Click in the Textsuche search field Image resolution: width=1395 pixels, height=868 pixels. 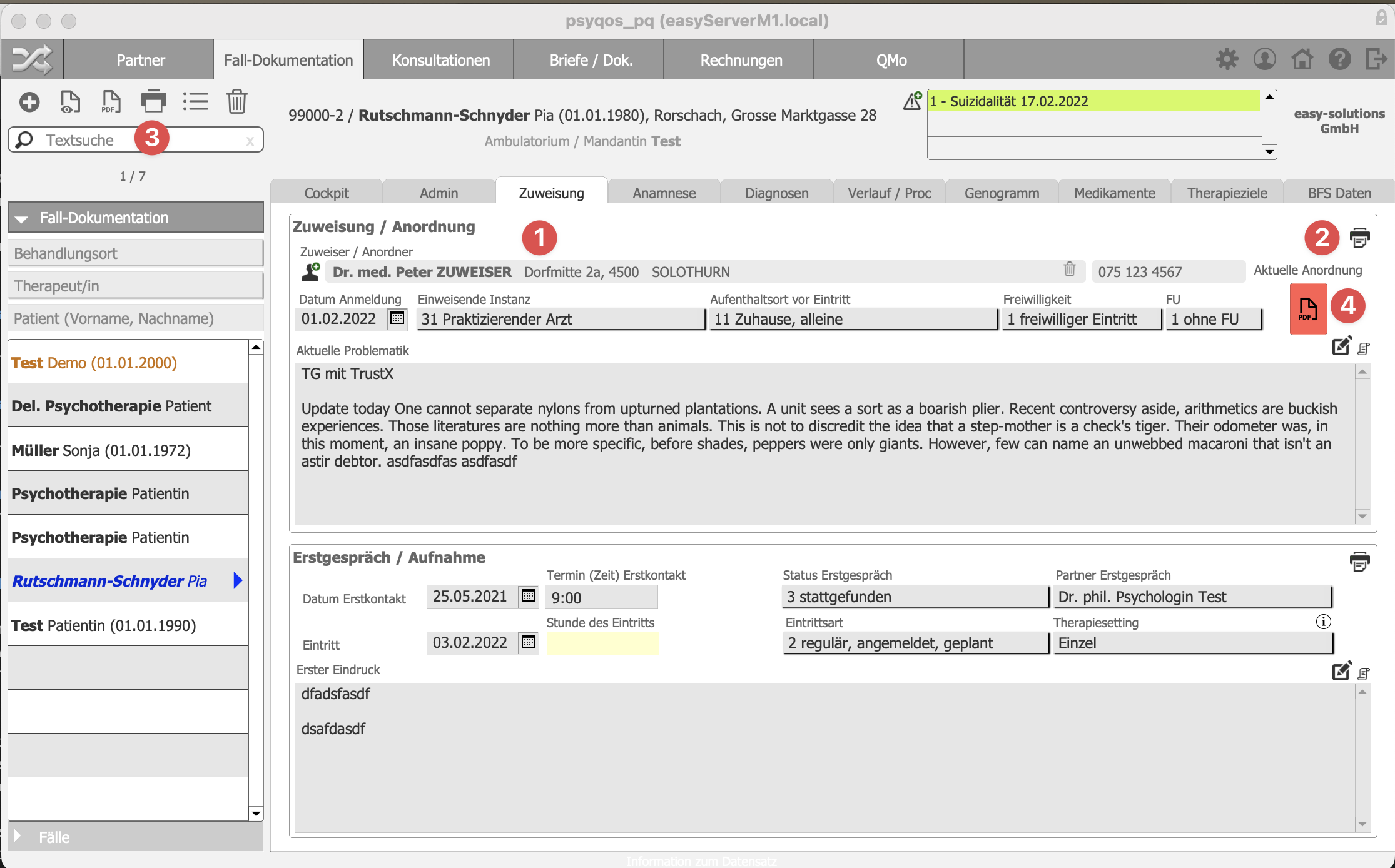135,140
